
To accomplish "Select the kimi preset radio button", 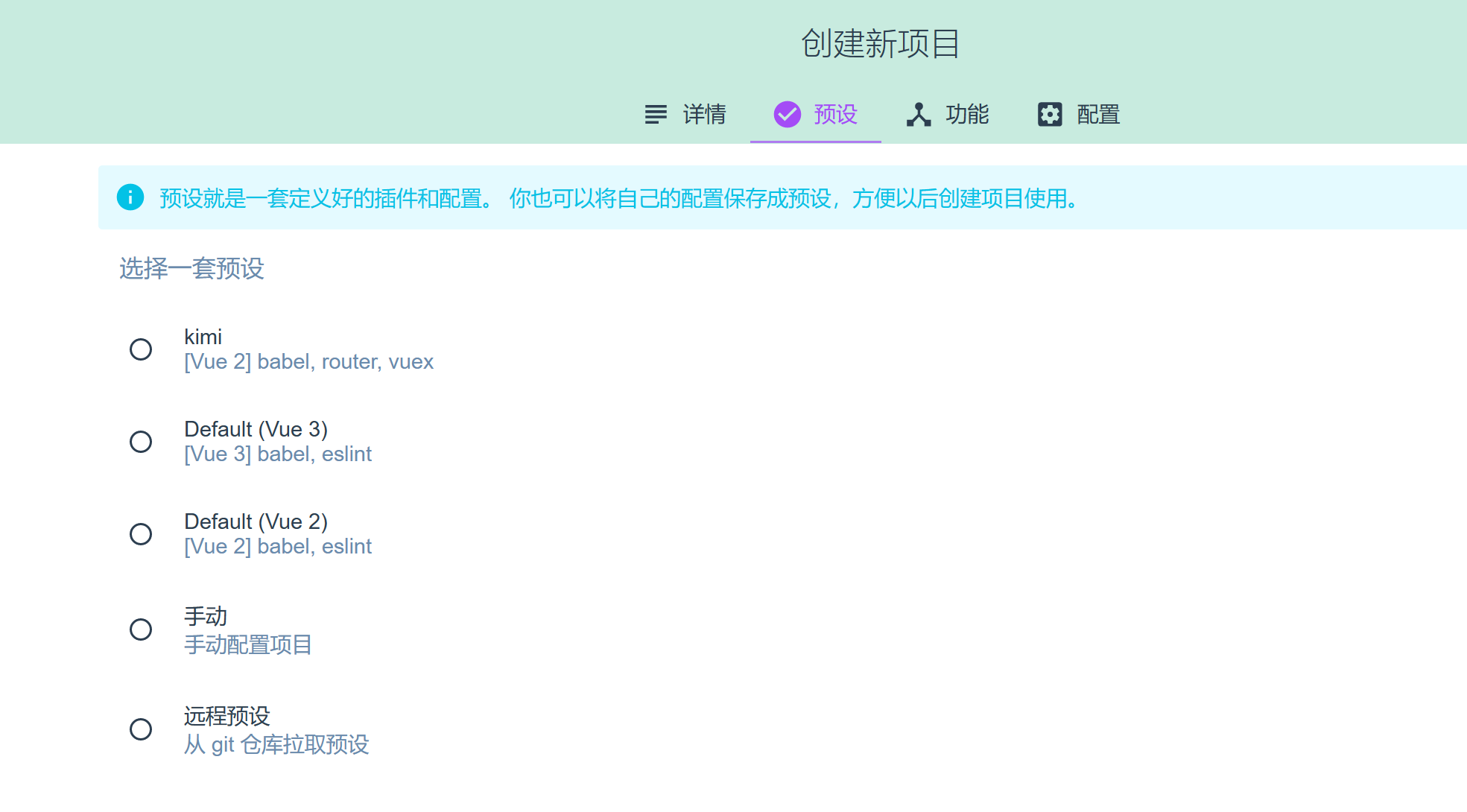I will coord(141,349).
